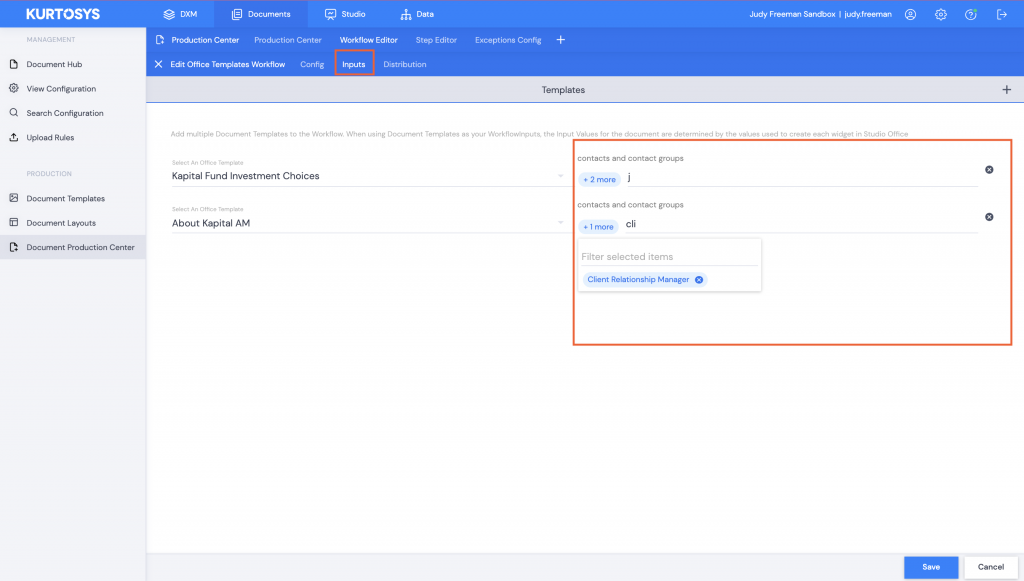Open the Kapital Fund Investment Choices dropdown

[x=368, y=176]
